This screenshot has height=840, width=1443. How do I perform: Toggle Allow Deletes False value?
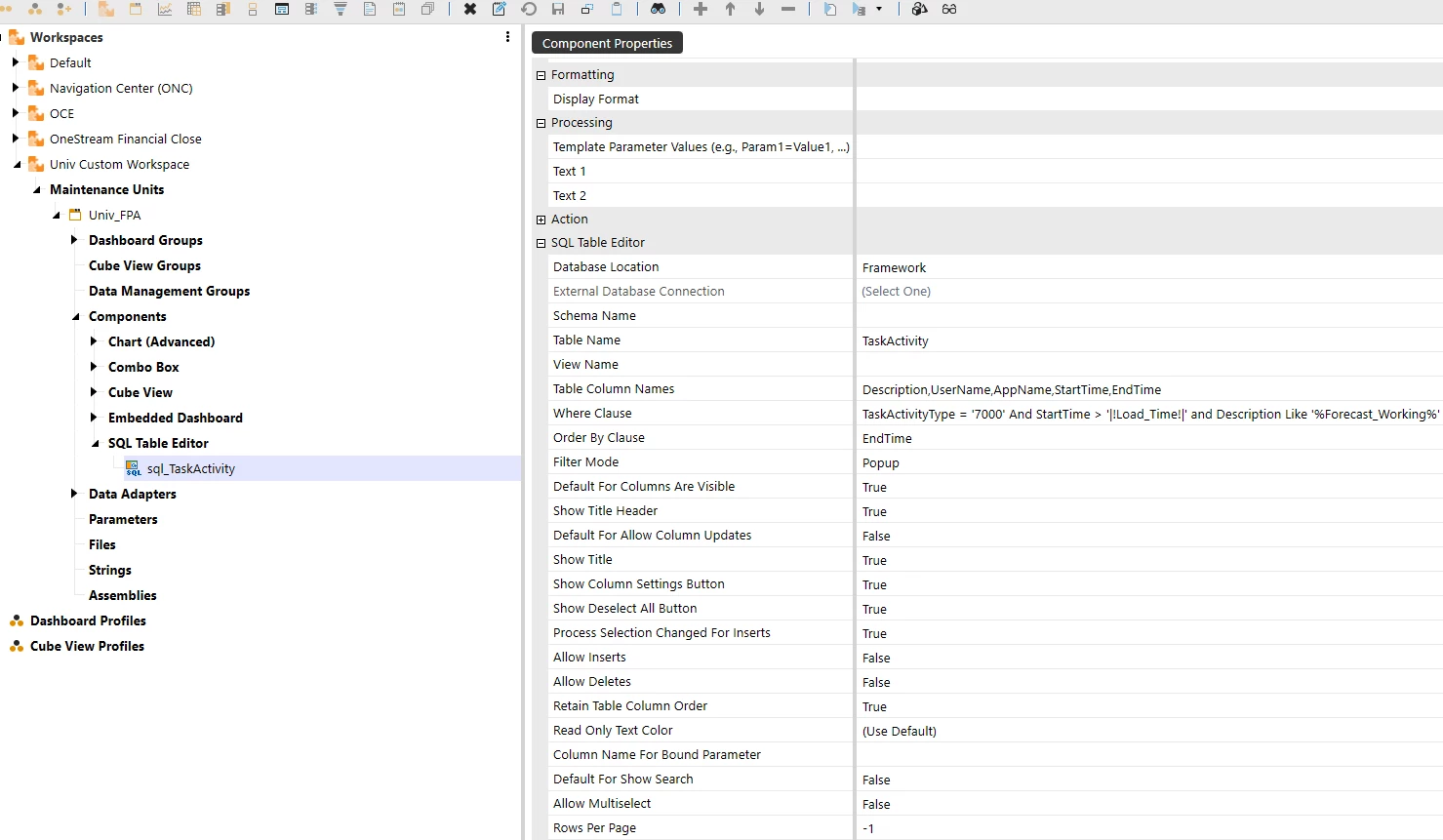click(876, 682)
